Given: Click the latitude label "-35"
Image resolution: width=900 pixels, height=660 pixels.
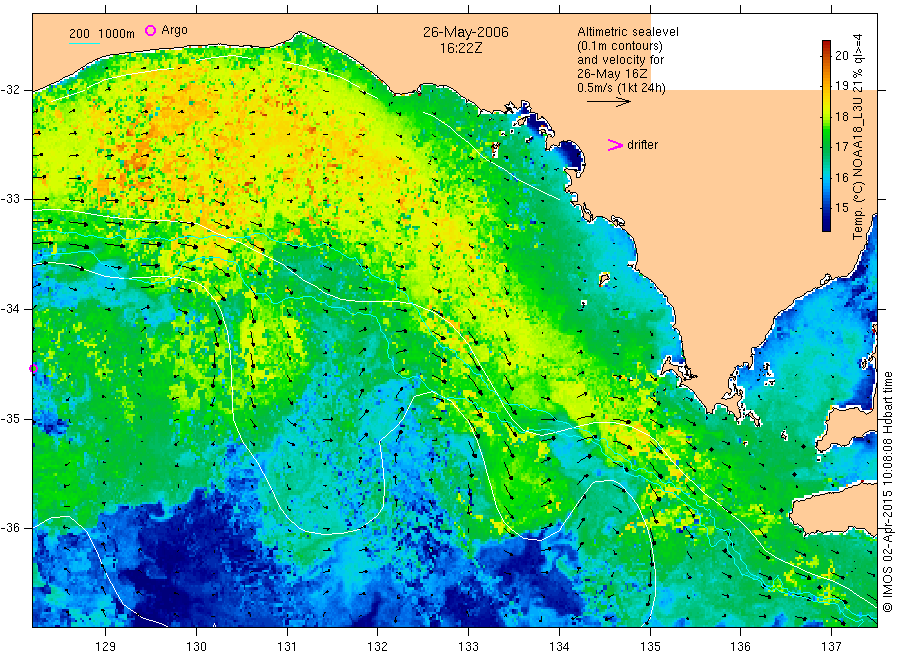Looking at the screenshot, I should coord(10,418).
